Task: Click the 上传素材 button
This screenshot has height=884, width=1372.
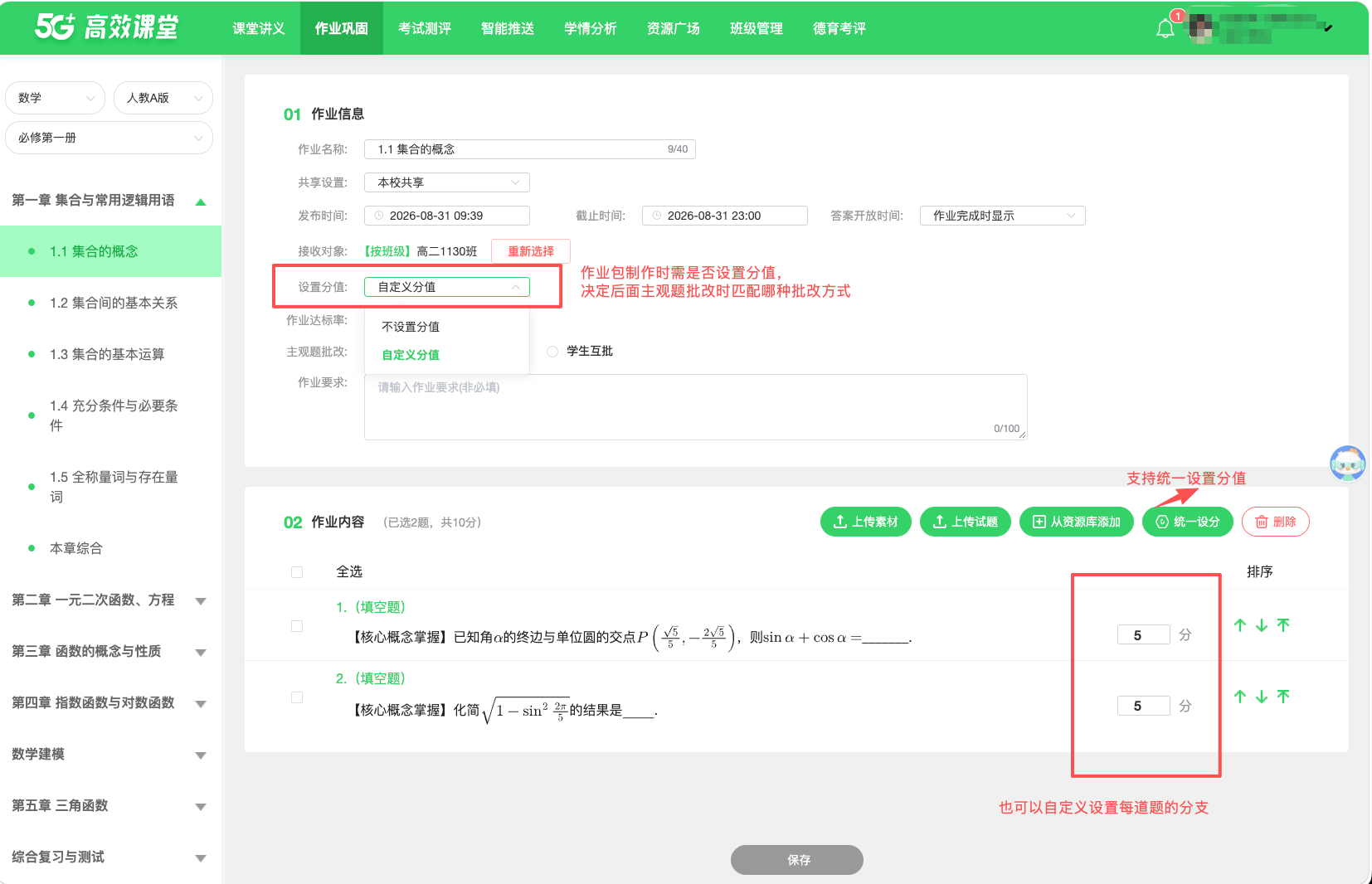Action: point(866,522)
